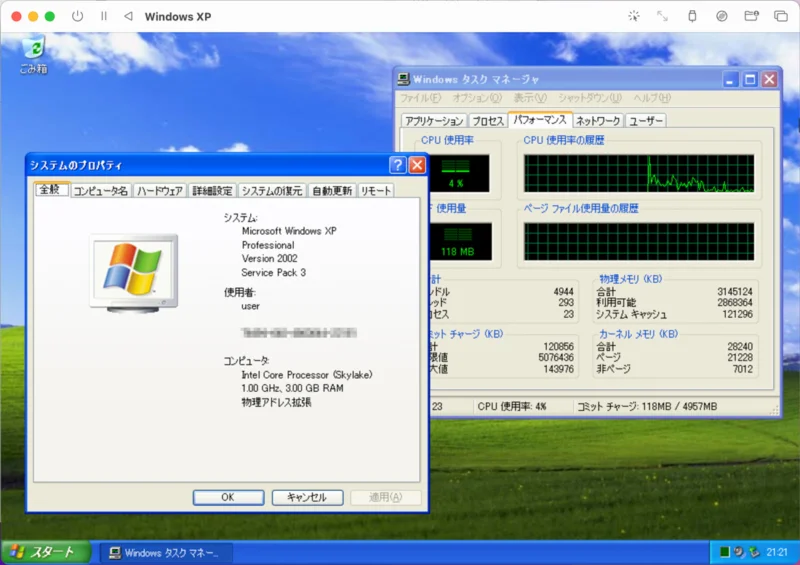Open the Recycle Bin desktop icon
800x565 pixels.
(34, 55)
